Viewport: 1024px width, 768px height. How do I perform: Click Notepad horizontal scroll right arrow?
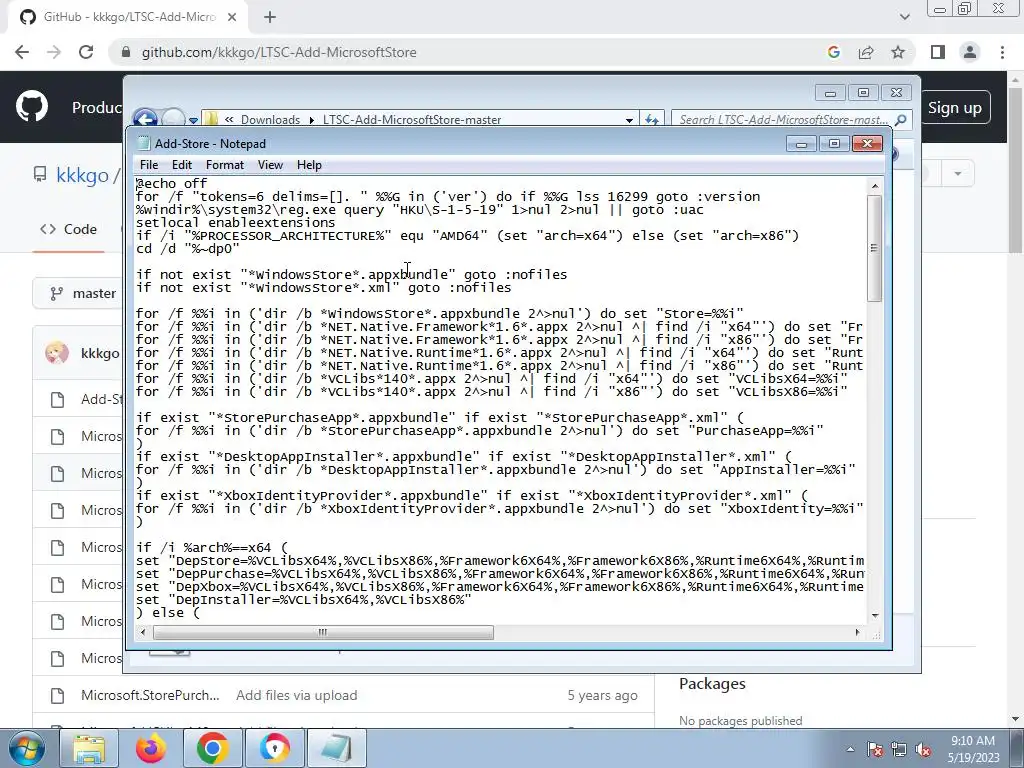pos(858,632)
